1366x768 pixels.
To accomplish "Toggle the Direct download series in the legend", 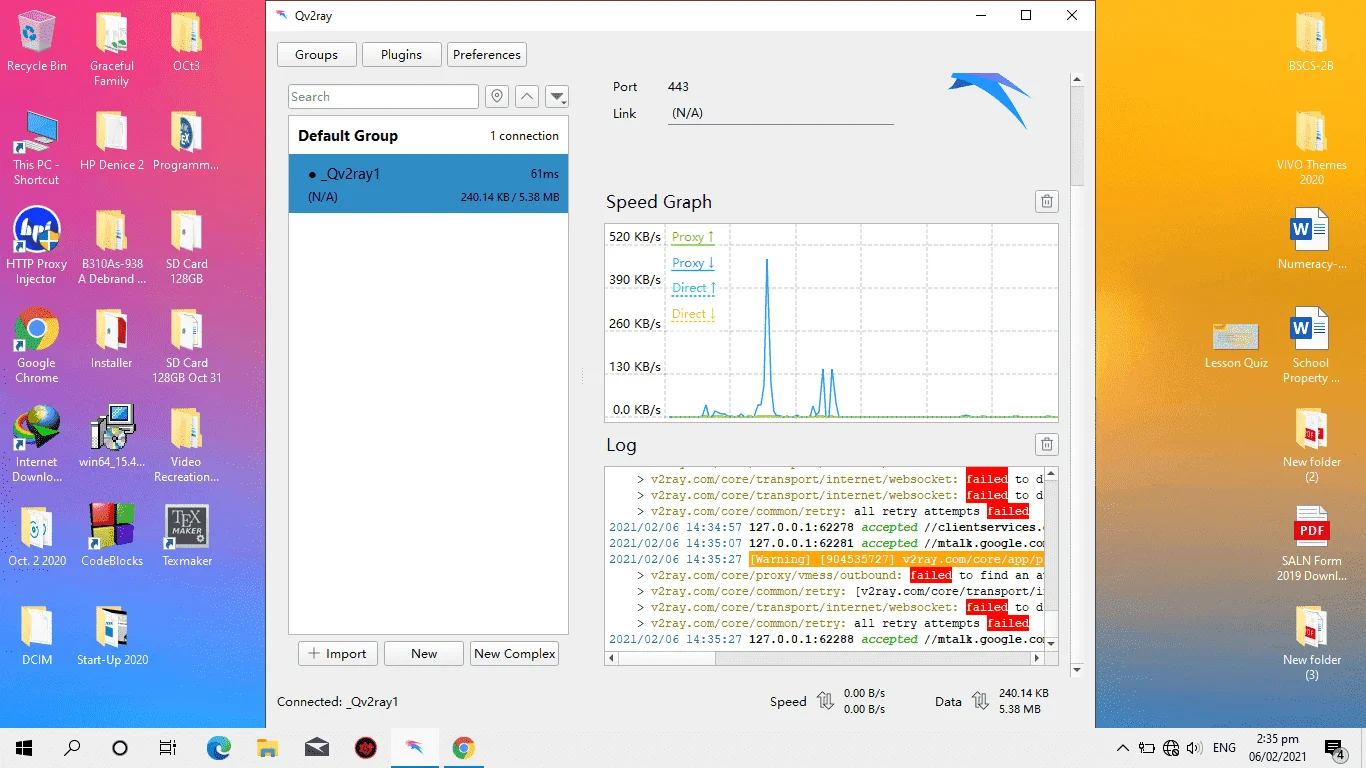I will [x=694, y=314].
